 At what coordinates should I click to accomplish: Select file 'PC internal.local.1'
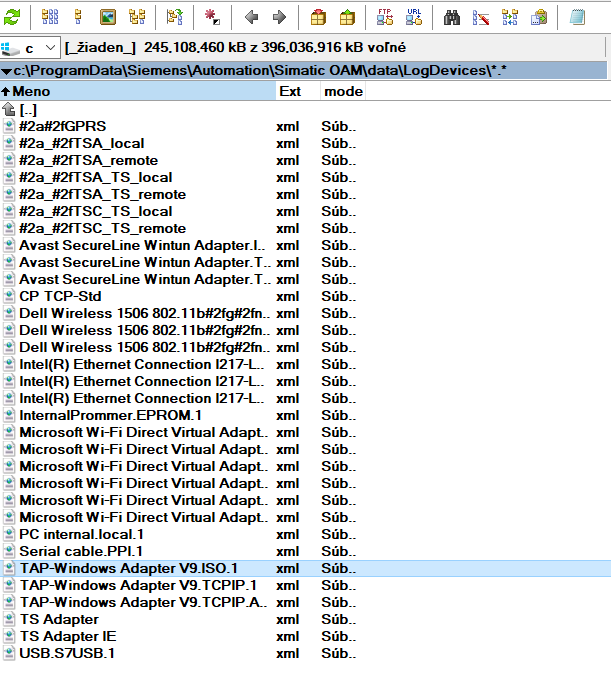tap(81, 534)
